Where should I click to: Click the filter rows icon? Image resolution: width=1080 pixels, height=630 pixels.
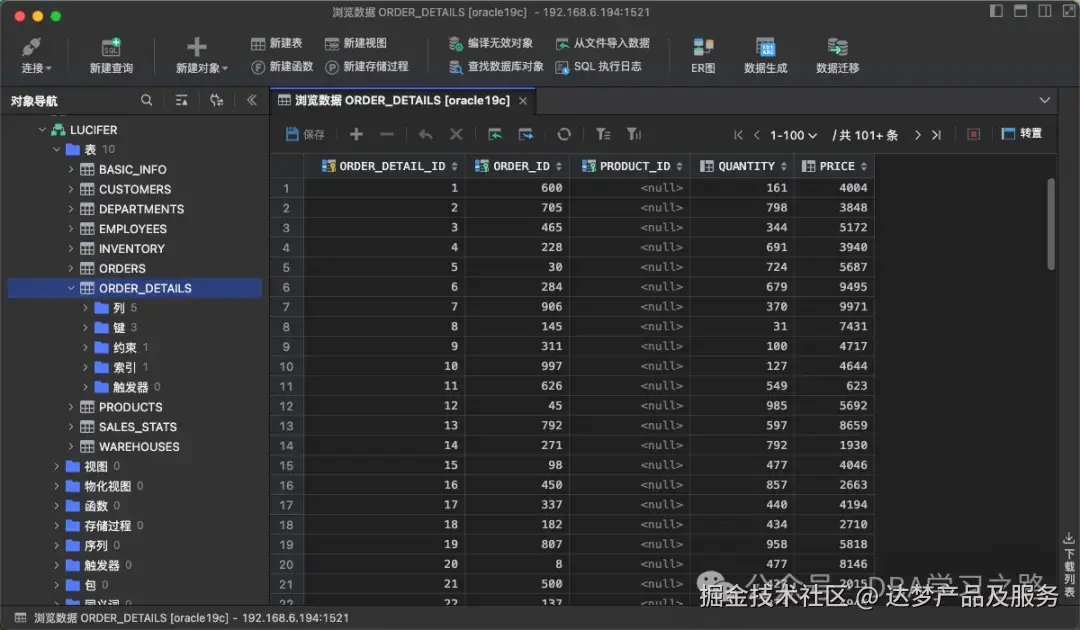tap(603, 134)
